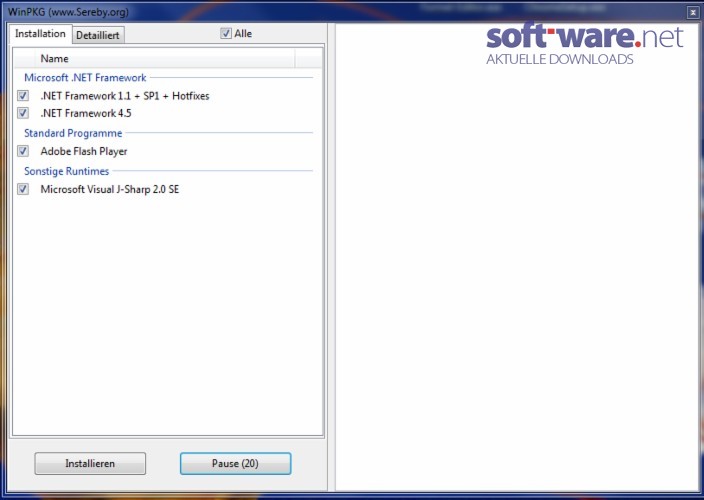Image resolution: width=704 pixels, height=500 pixels.
Task: Click the Installieren button
Action: (90, 464)
